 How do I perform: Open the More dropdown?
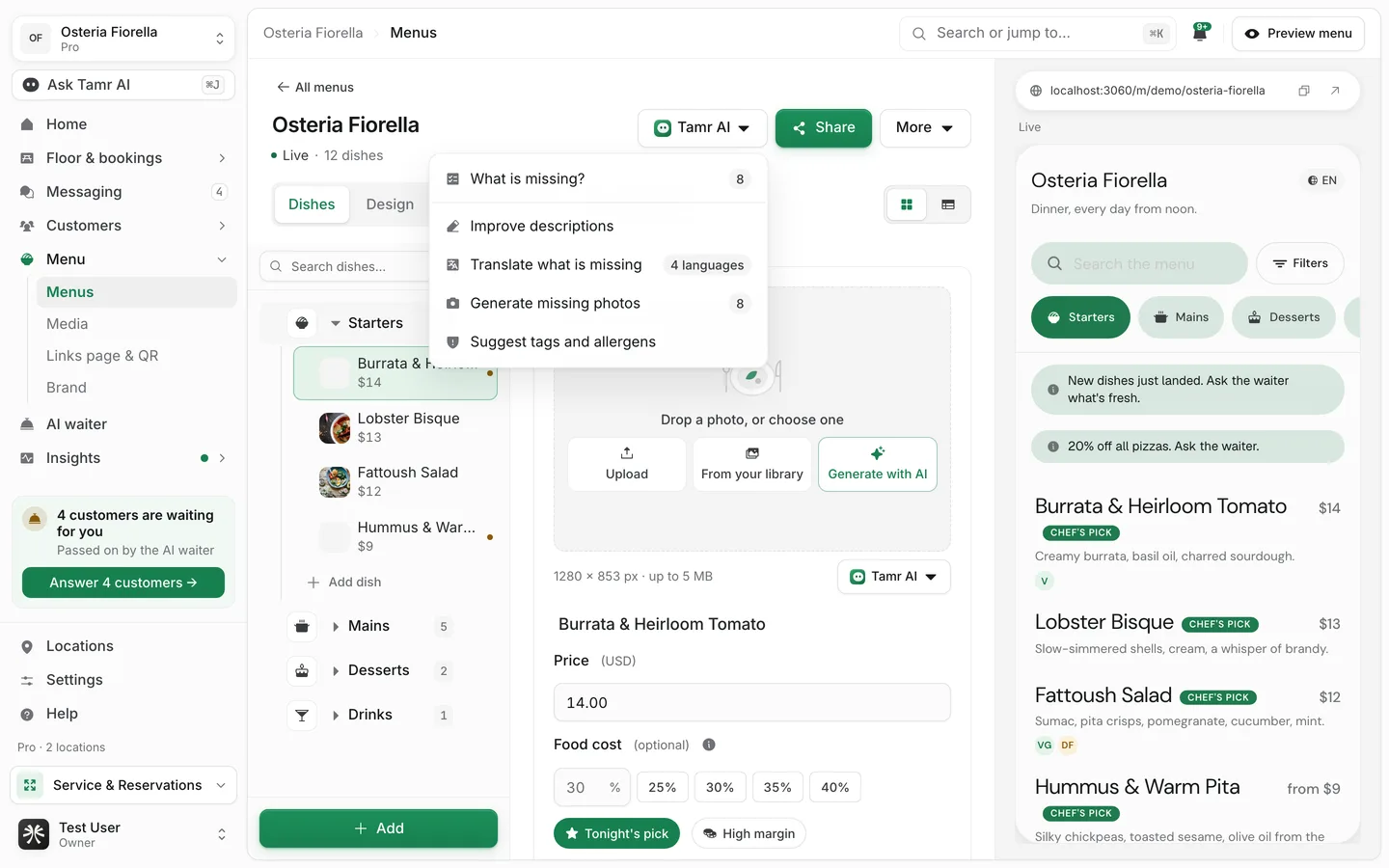[925, 127]
